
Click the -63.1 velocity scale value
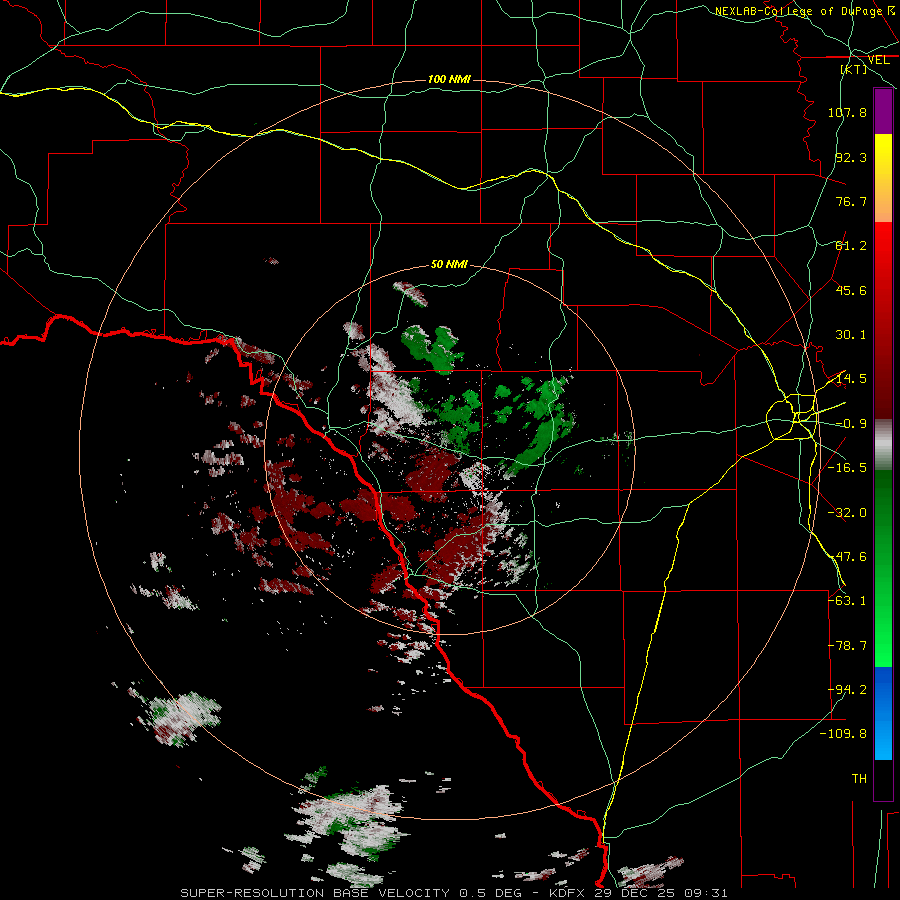pos(847,601)
